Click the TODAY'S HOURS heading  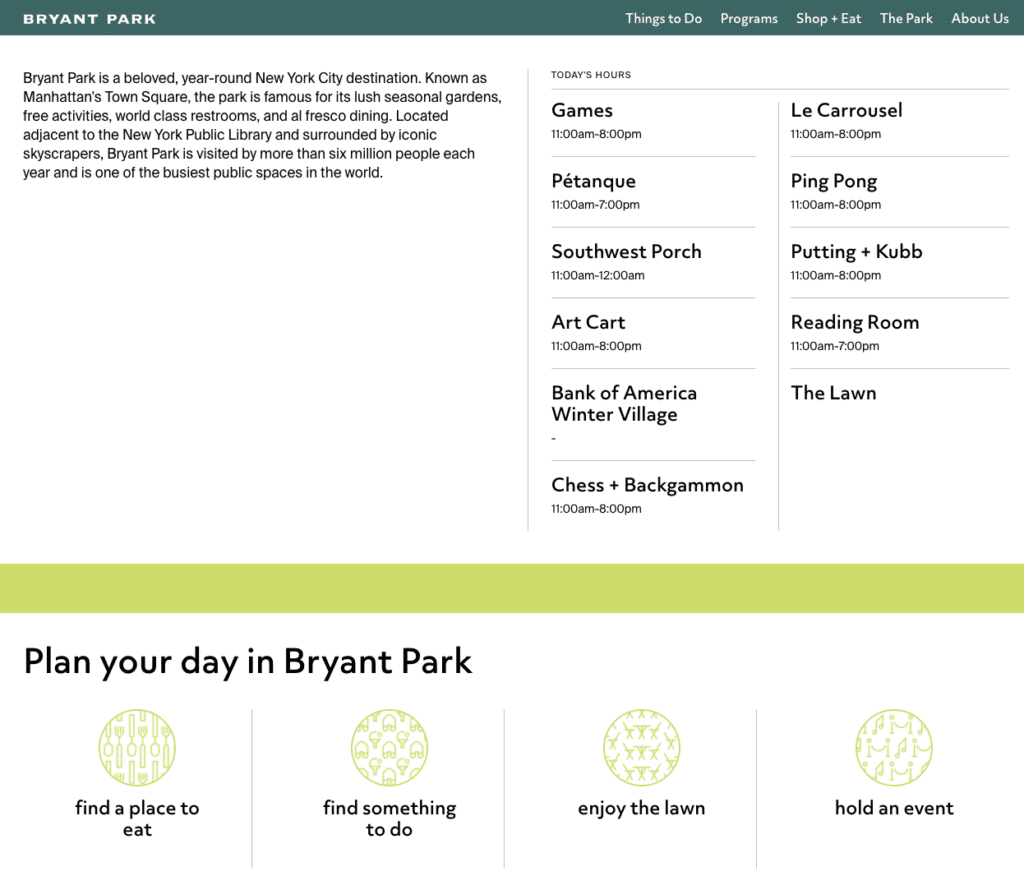coord(591,74)
